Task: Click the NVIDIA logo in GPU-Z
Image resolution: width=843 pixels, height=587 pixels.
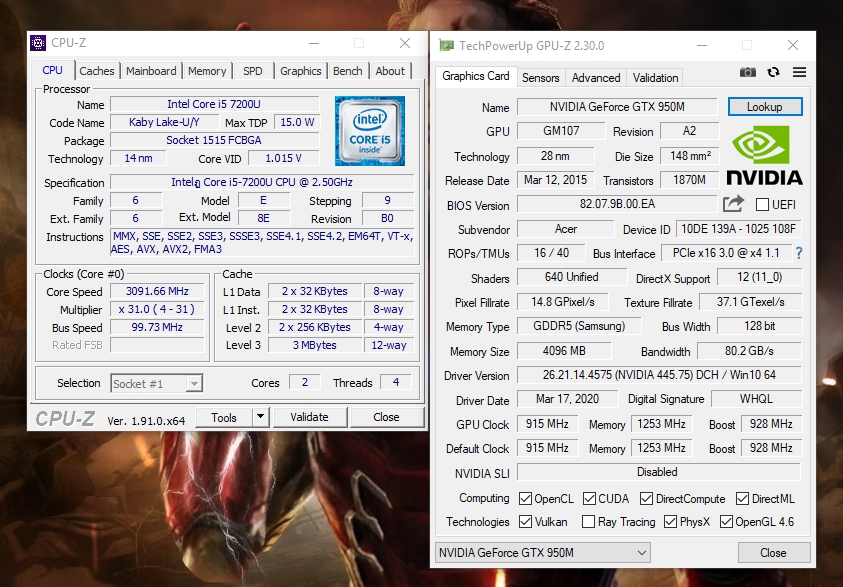Action: click(x=764, y=156)
